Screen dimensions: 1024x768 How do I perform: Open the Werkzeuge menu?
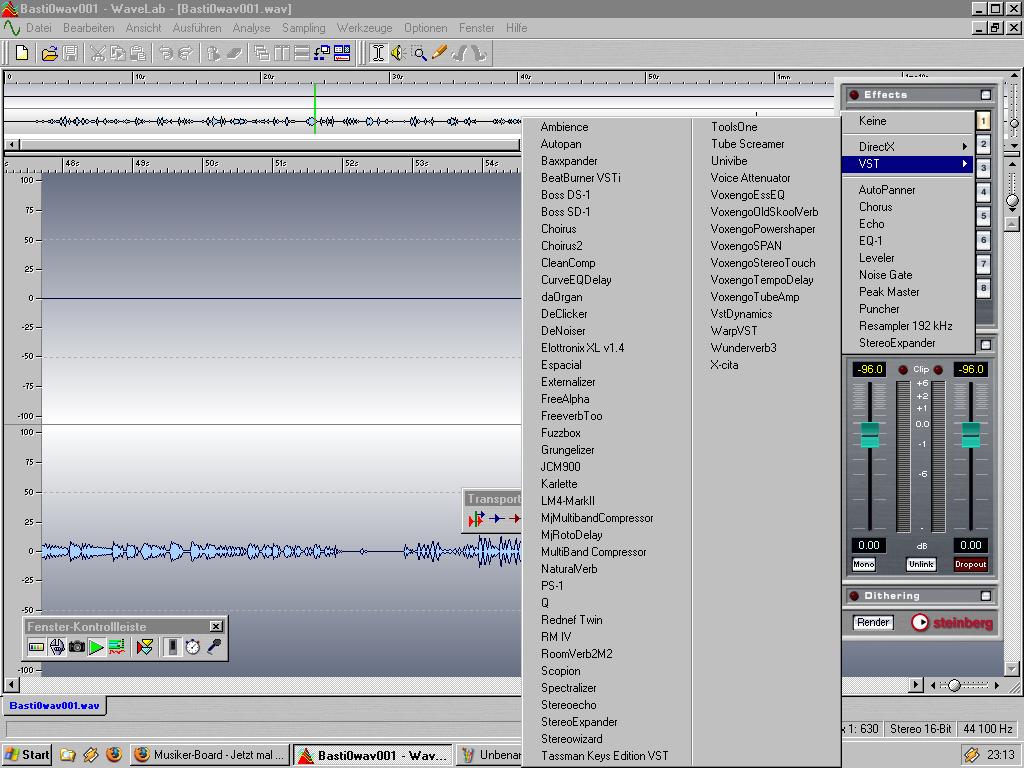[x=364, y=28]
